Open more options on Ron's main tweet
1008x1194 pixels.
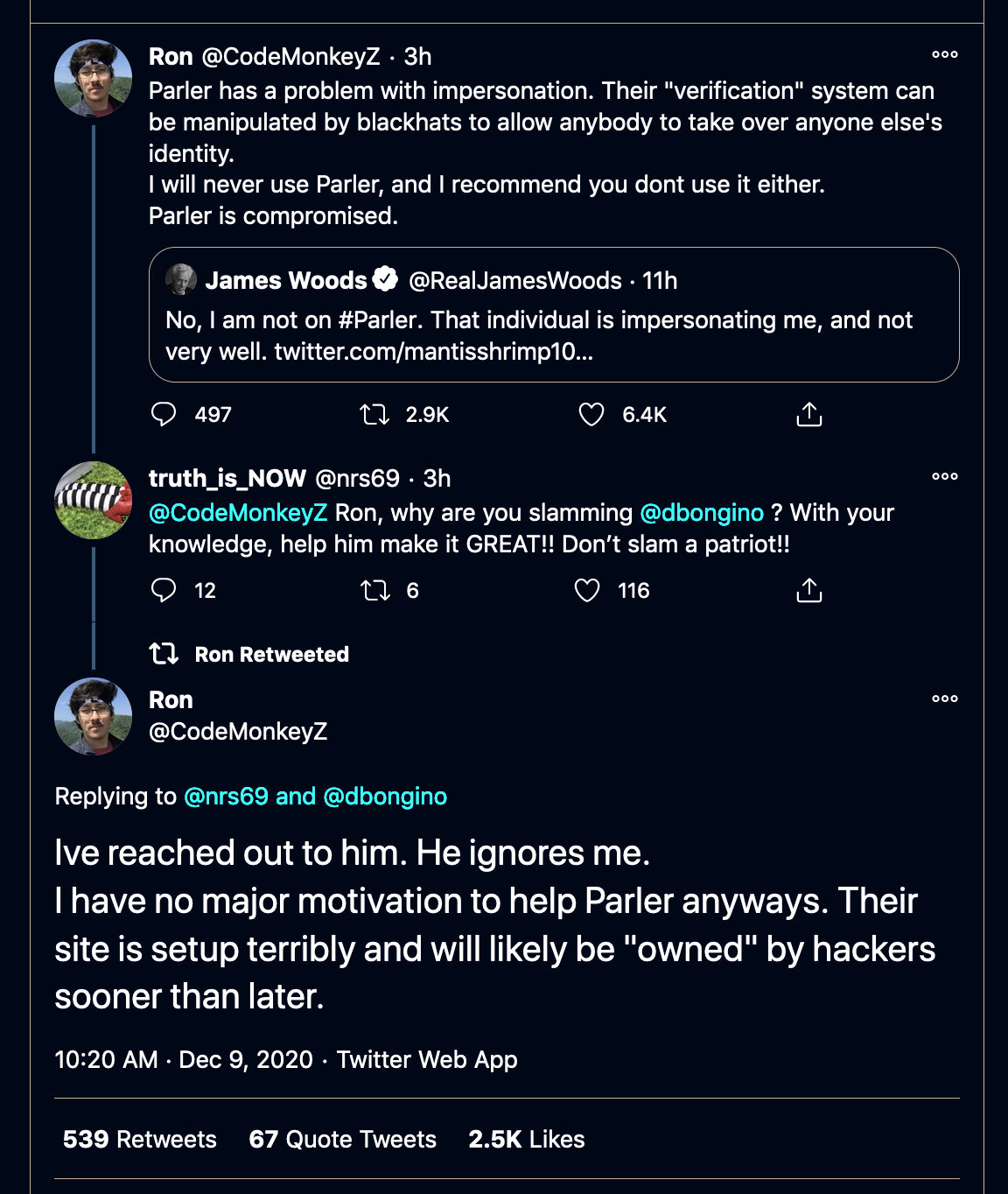[x=945, y=699]
